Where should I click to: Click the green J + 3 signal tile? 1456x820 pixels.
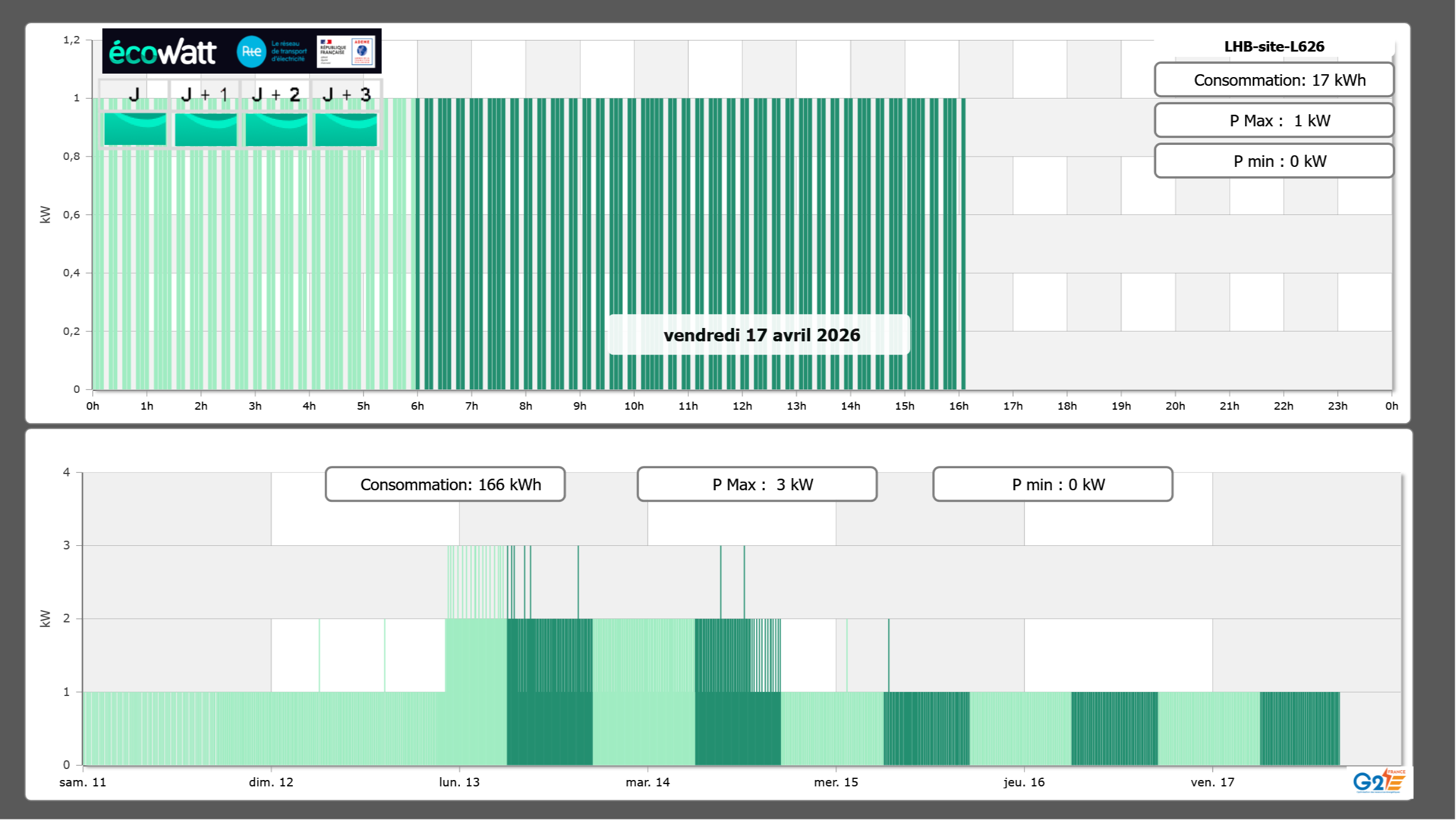346,129
